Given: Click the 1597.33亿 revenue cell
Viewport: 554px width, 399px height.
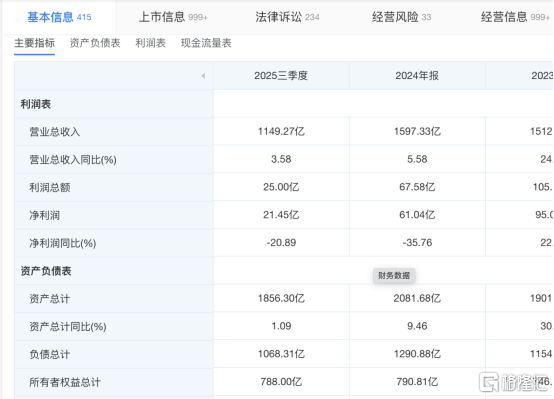Looking at the screenshot, I should (417, 131).
